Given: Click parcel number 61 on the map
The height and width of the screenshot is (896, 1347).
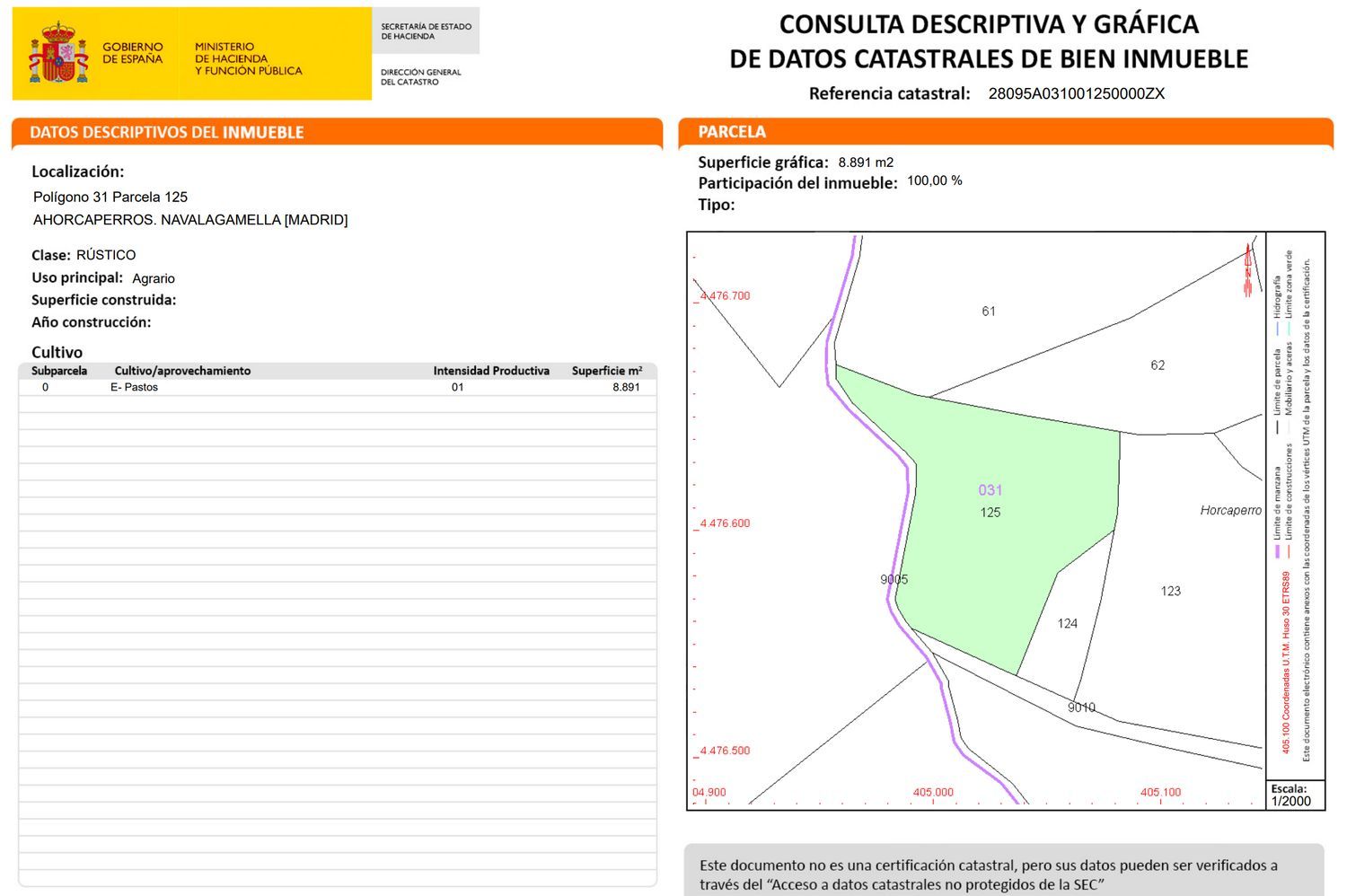Looking at the screenshot, I should click(988, 312).
